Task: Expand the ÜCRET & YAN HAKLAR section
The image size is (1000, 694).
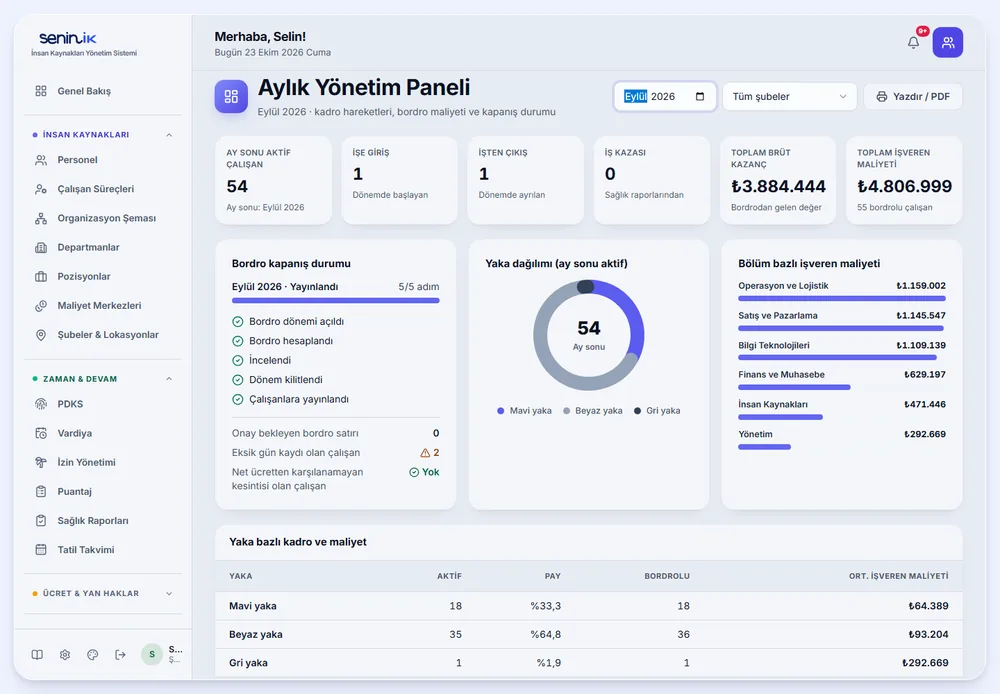Action: 169,593
